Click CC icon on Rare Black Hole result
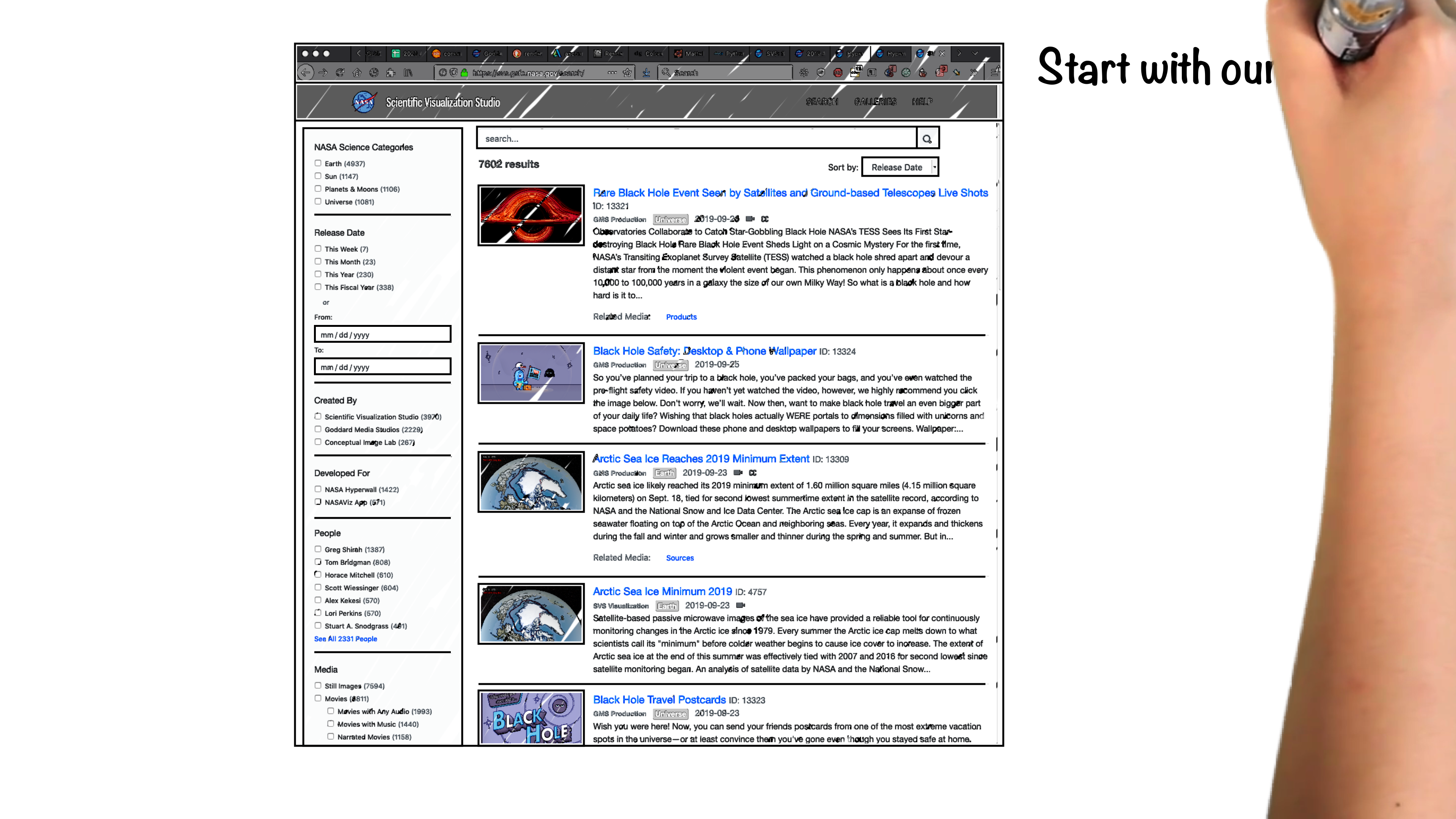1456x819 pixels. (x=765, y=219)
